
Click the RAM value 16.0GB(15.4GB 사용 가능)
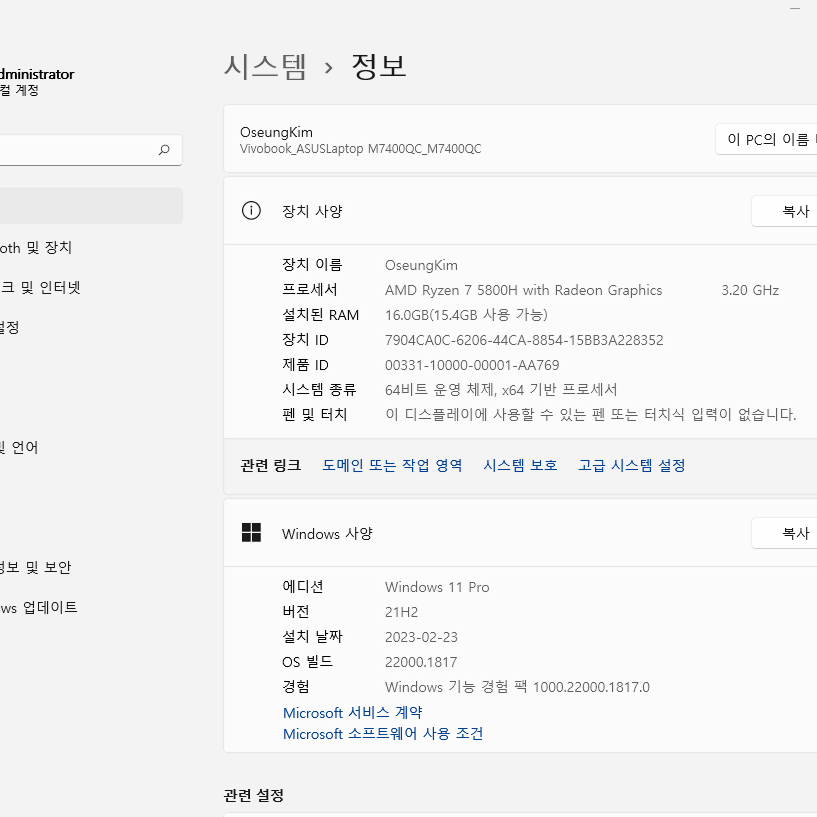[x=466, y=315]
